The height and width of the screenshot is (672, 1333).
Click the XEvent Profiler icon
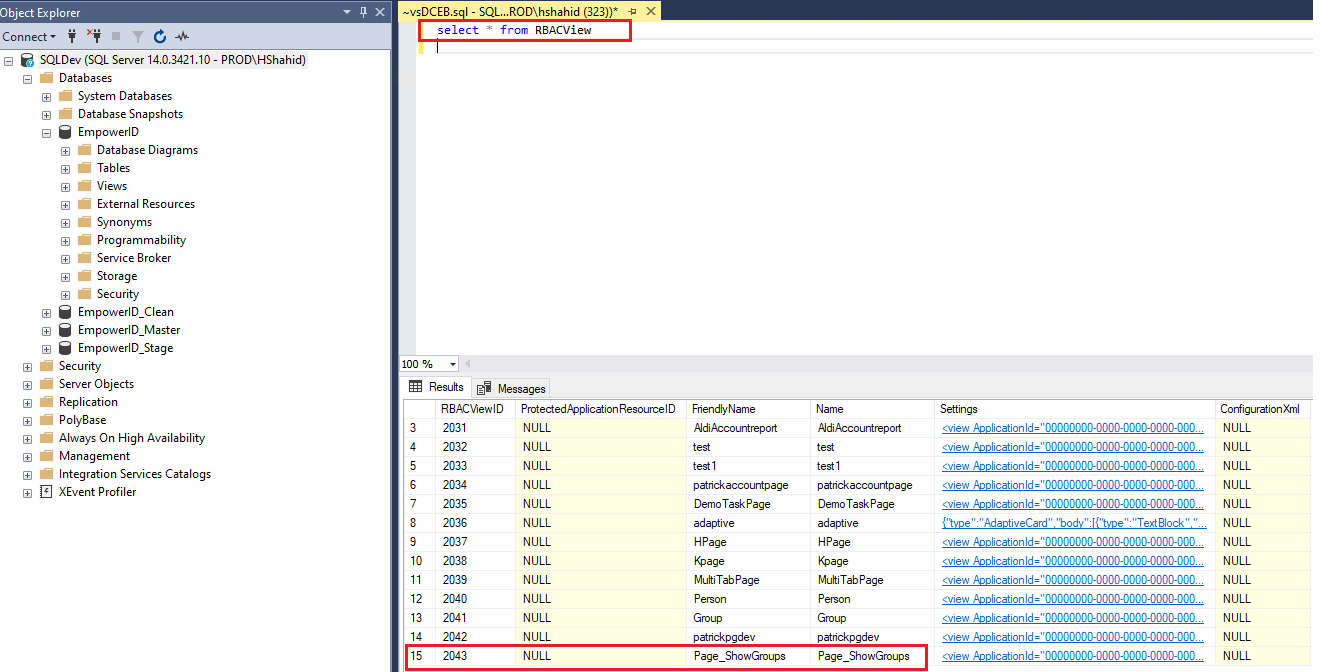[46, 492]
